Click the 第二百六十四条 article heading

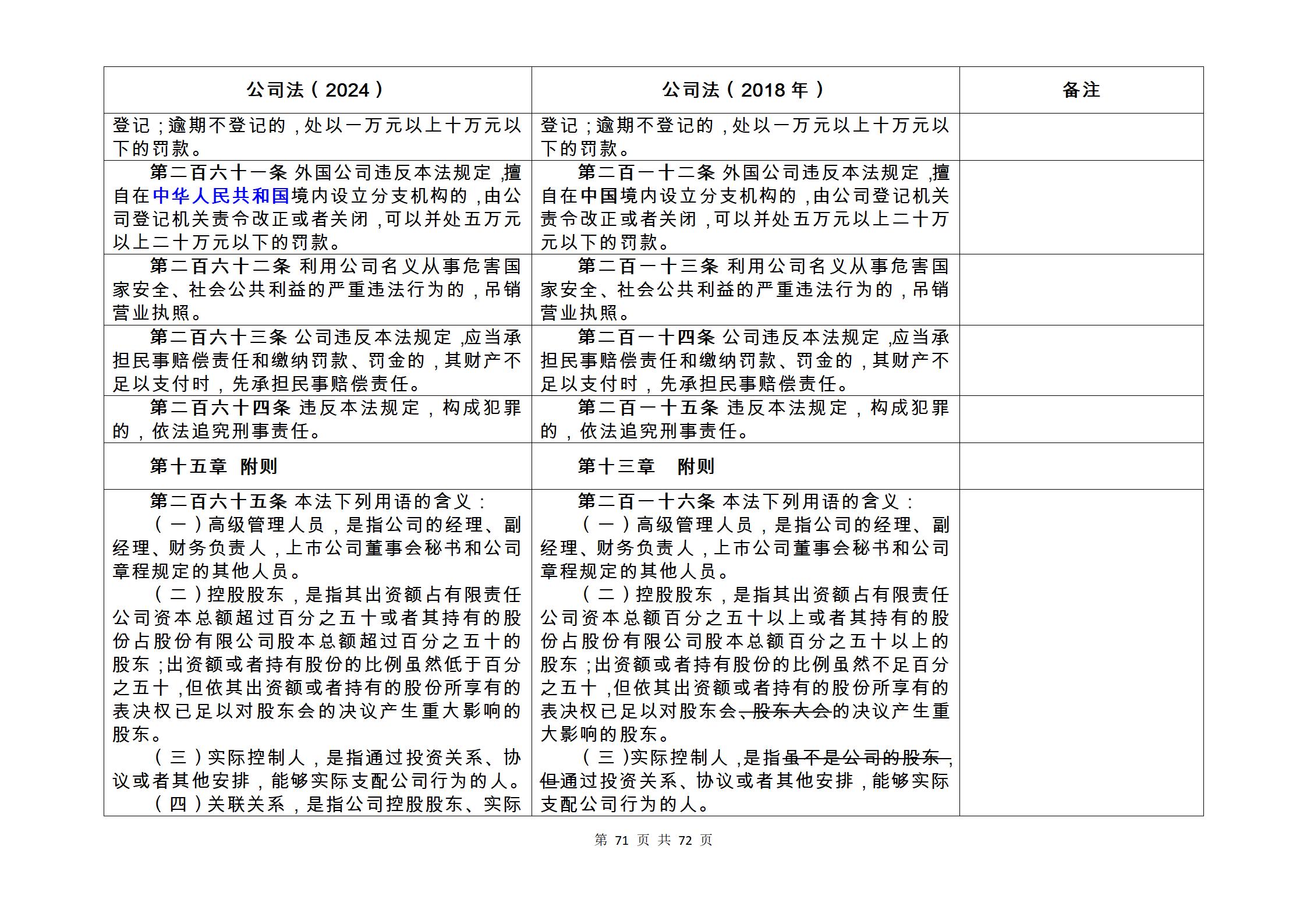(x=220, y=408)
